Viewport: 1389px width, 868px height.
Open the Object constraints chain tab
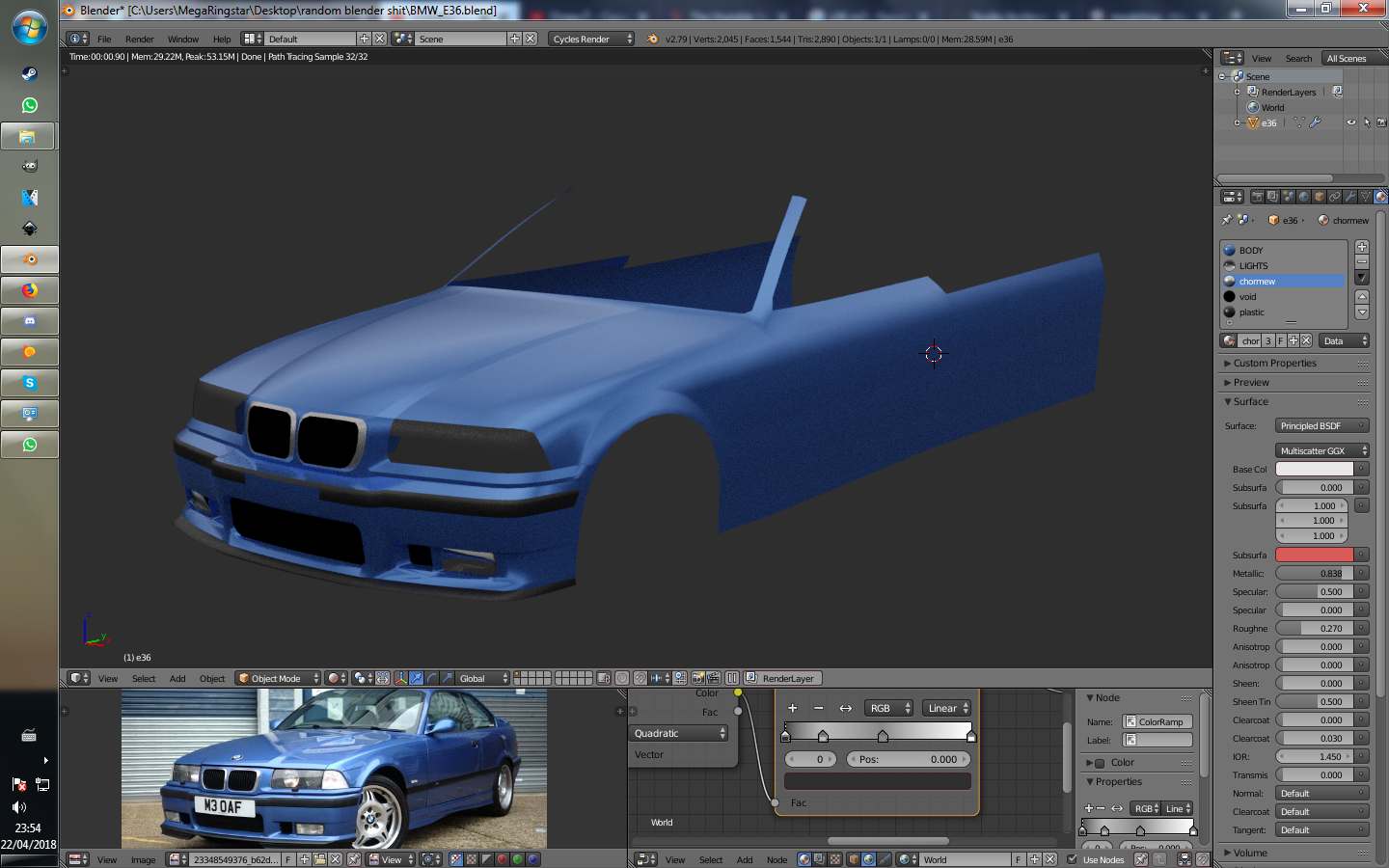pos(1335,197)
